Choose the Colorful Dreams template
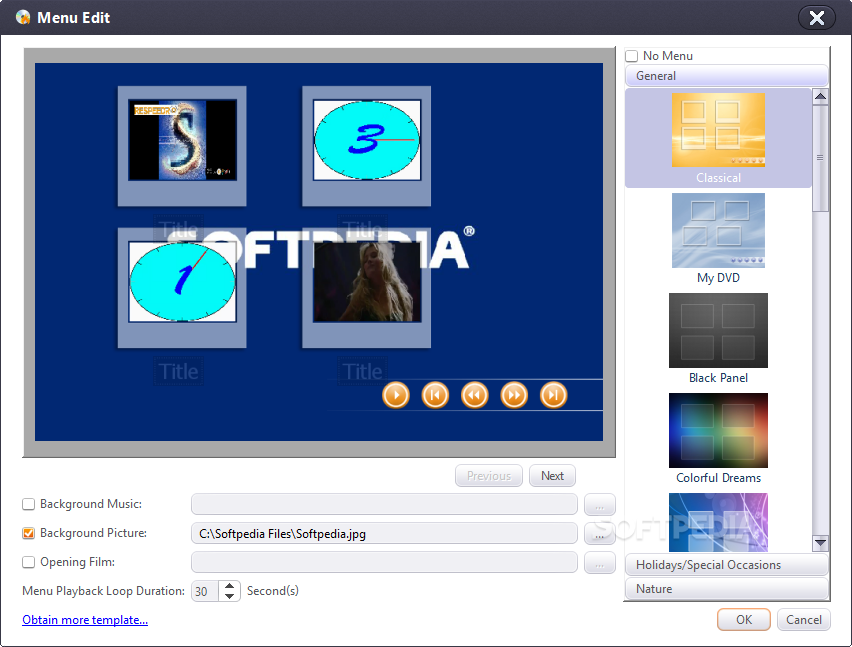Screen dimensions: 852x647 [x=718, y=438]
